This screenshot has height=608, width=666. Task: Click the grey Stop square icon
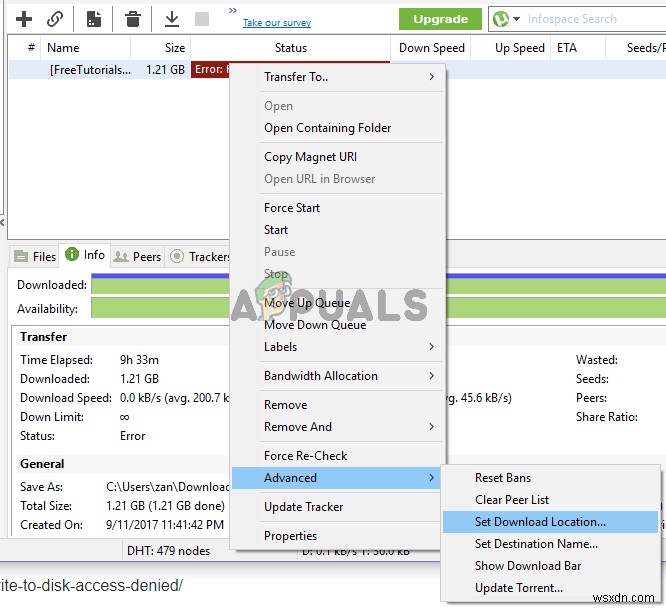pyautogui.click(x=202, y=19)
